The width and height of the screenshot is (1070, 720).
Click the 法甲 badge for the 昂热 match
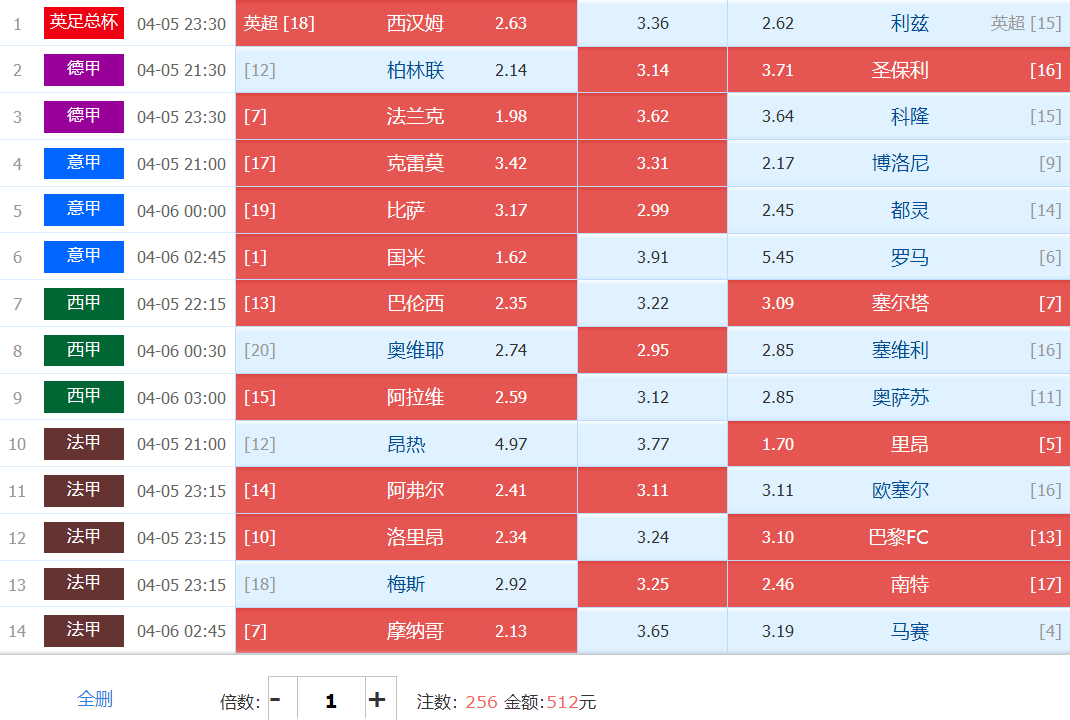pos(84,443)
